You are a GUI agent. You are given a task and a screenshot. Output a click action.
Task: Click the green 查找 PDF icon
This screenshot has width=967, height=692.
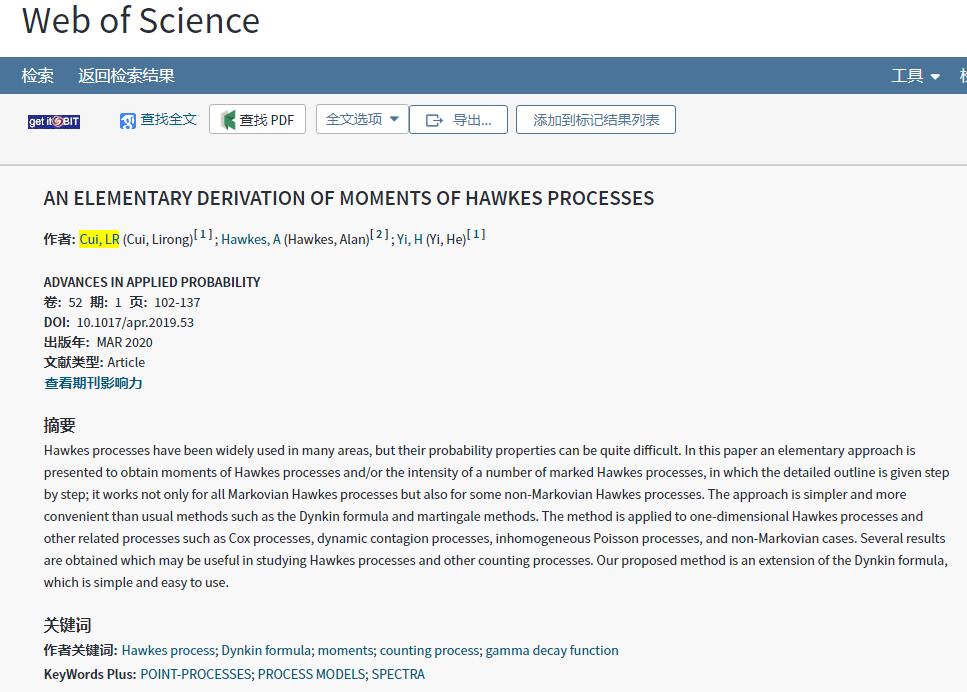[228, 120]
